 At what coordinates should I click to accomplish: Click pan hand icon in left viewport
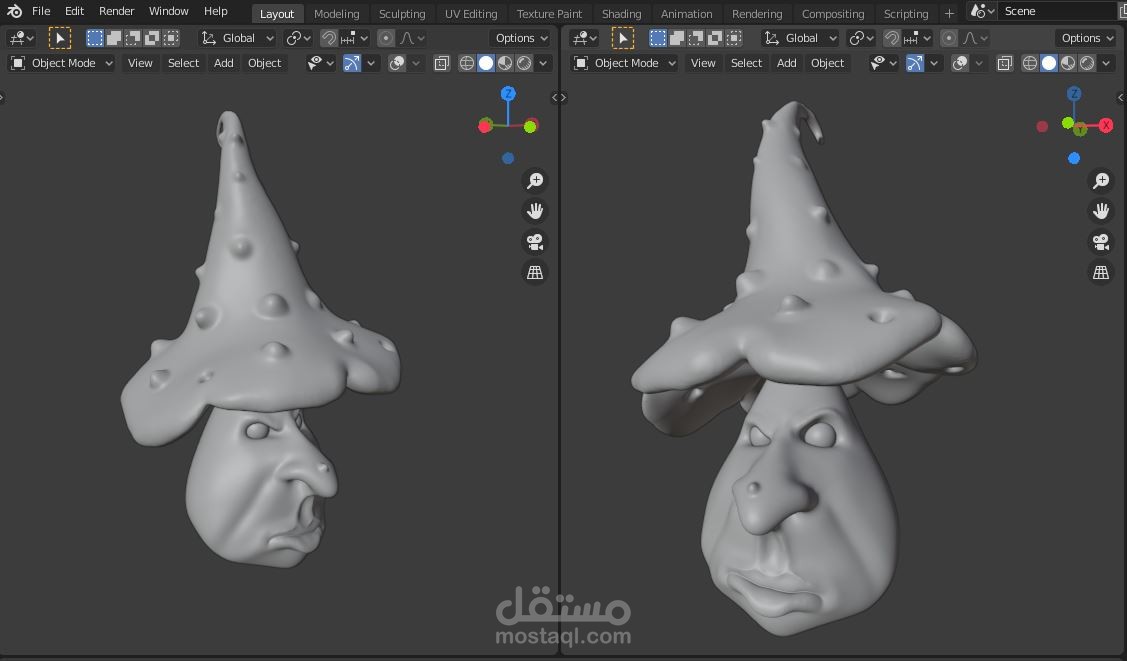[535, 211]
